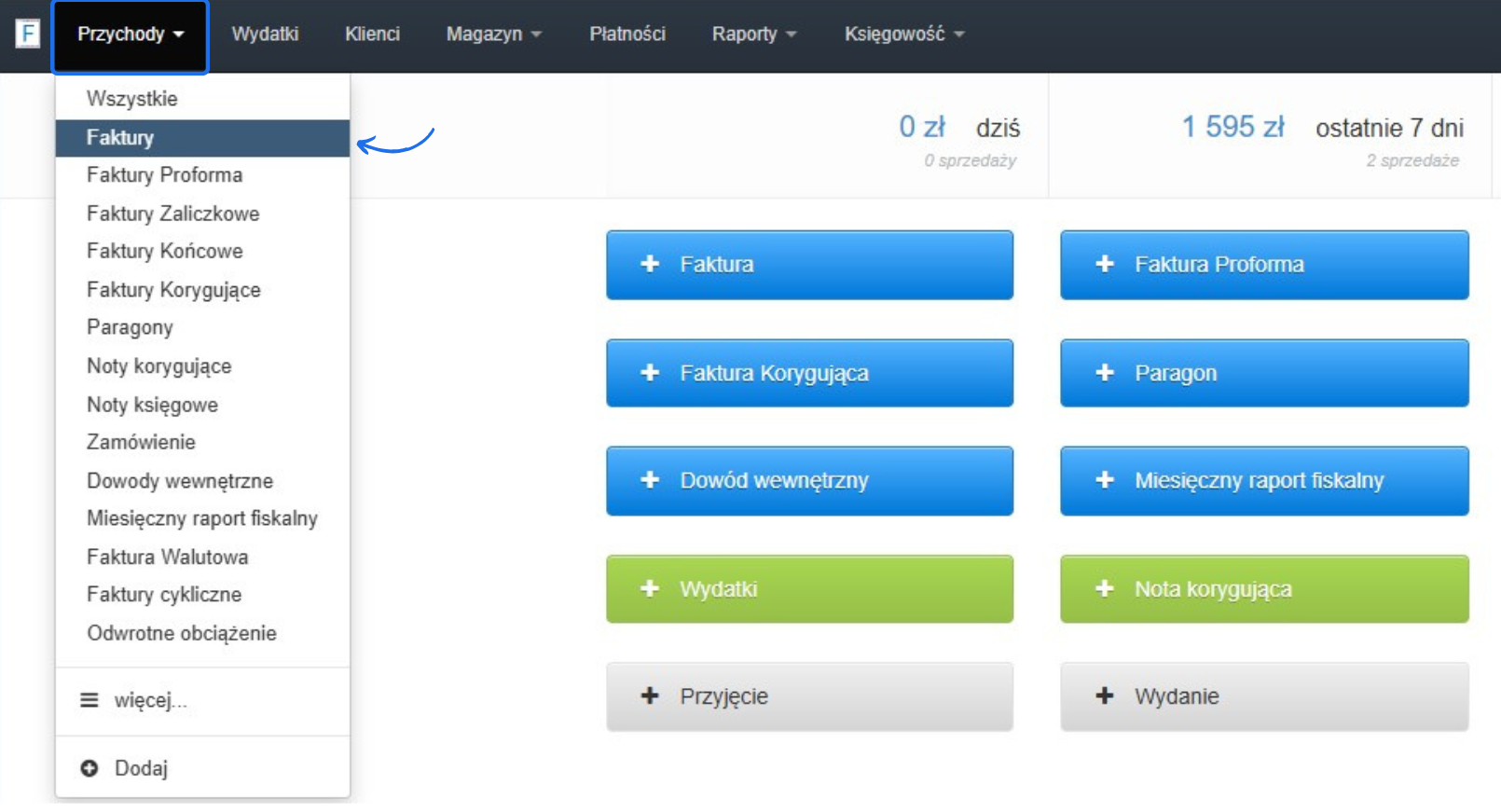
Task: Create a new Faktura Proforma
Action: [x=1264, y=265]
